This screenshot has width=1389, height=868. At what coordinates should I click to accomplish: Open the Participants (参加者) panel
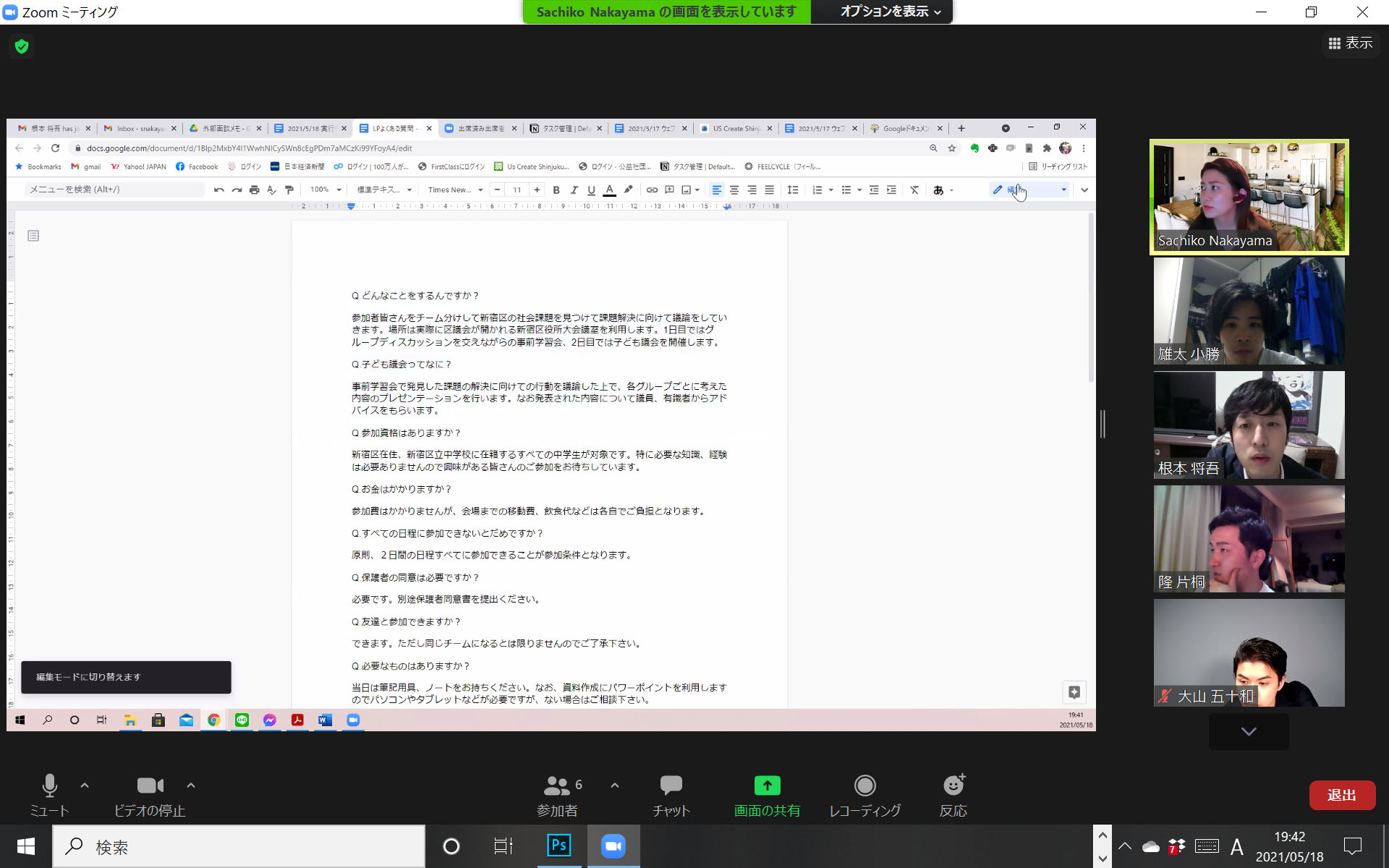(557, 795)
